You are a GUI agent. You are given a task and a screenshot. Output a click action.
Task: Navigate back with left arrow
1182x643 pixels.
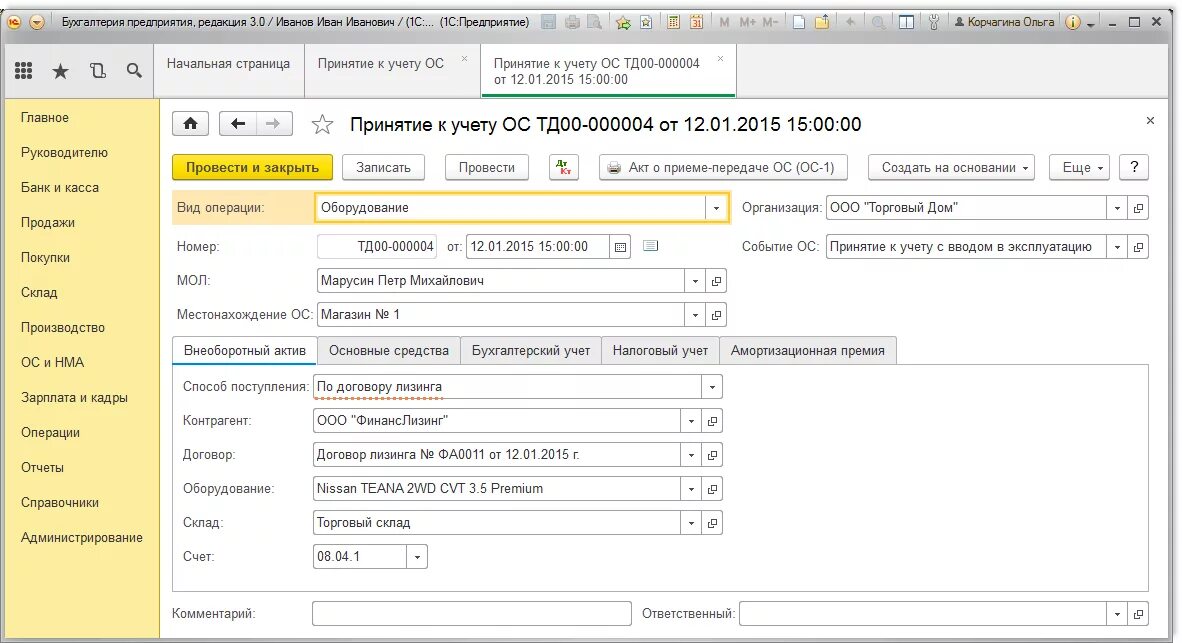pos(238,124)
